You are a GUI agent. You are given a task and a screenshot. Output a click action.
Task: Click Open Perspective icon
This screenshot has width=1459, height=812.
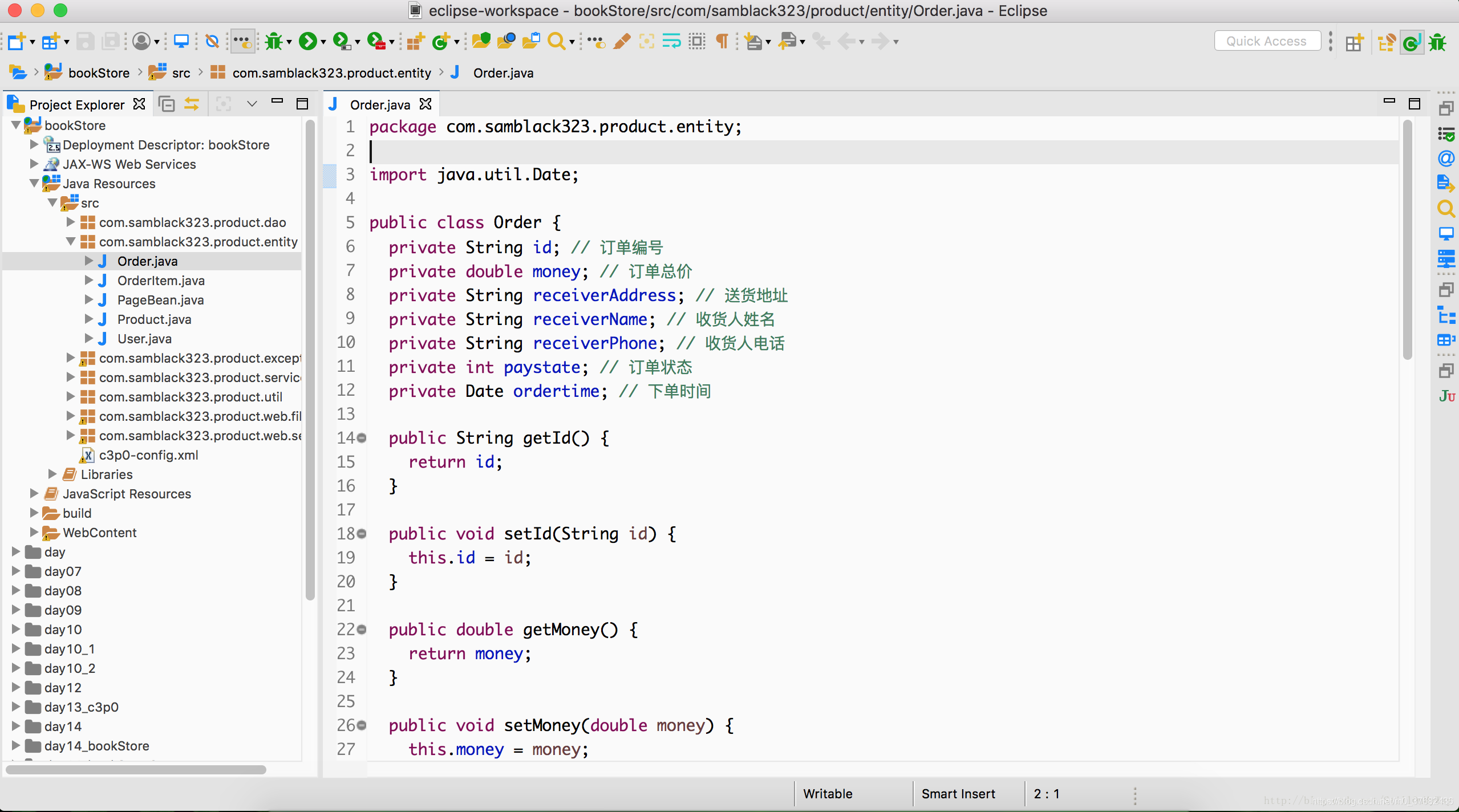(1354, 42)
